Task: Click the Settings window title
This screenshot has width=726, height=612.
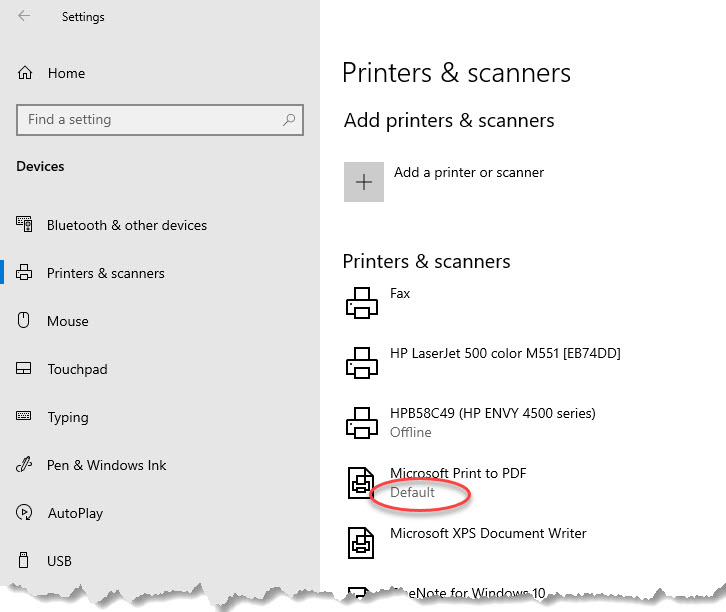Action: (x=83, y=17)
